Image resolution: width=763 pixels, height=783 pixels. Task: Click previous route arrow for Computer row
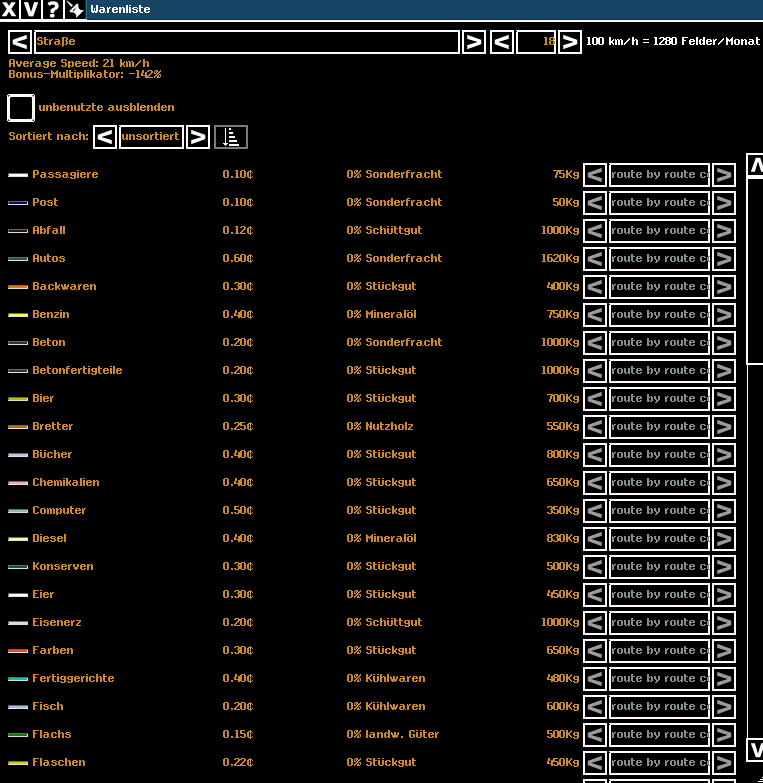(595, 511)
